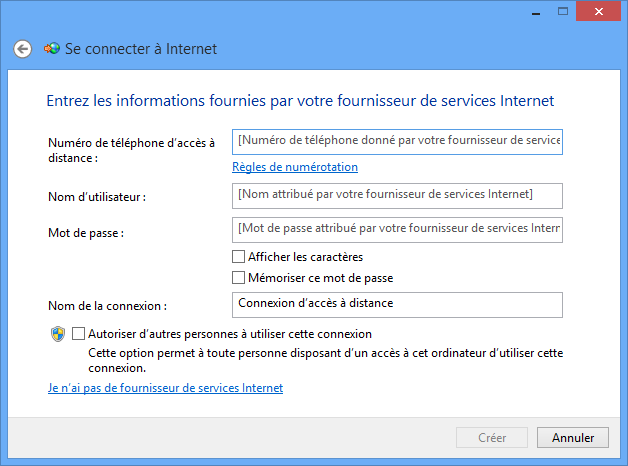Click the heading Entrez les informations fournies
The height and width of the screenshot is (466, 628).
coord(300,100)
